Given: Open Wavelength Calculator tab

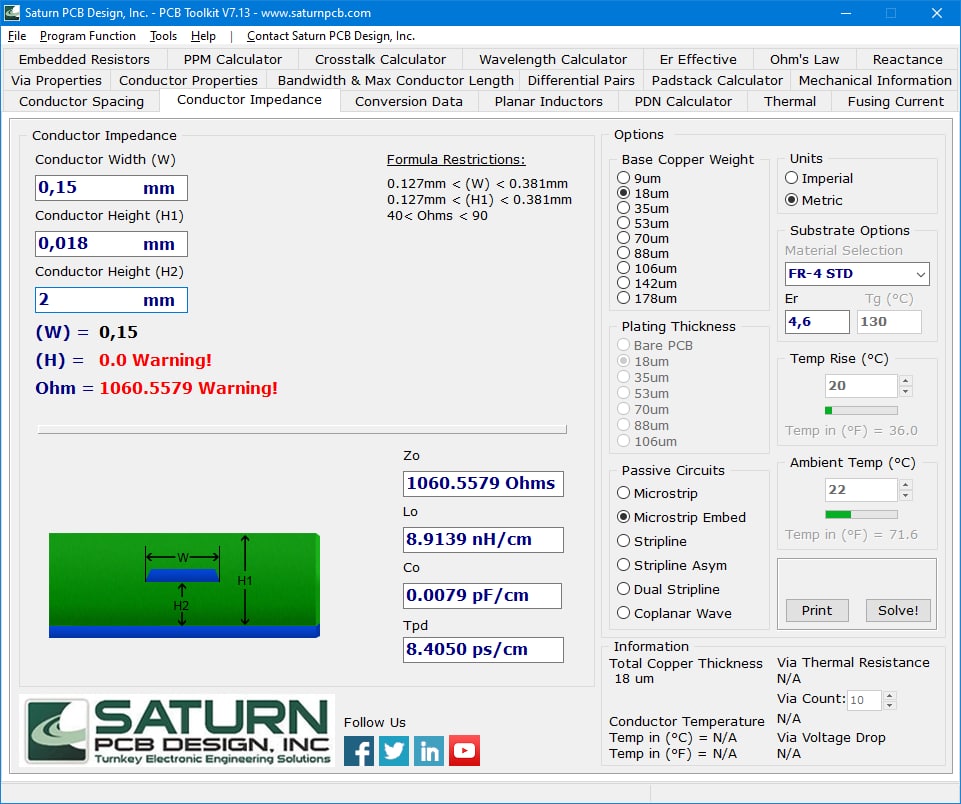Looking at the screenshot, I should point(553,59).
